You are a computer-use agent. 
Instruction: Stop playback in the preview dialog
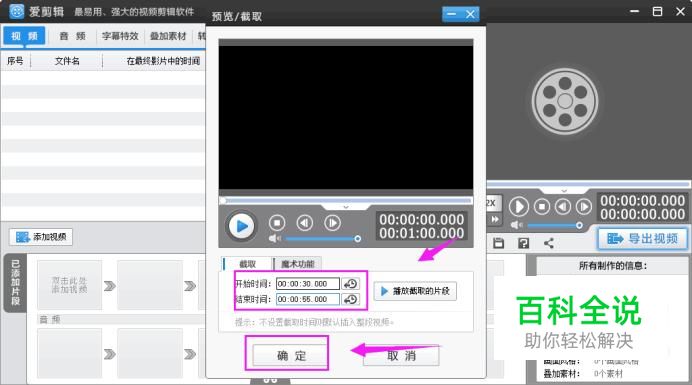tap(277, 223)
